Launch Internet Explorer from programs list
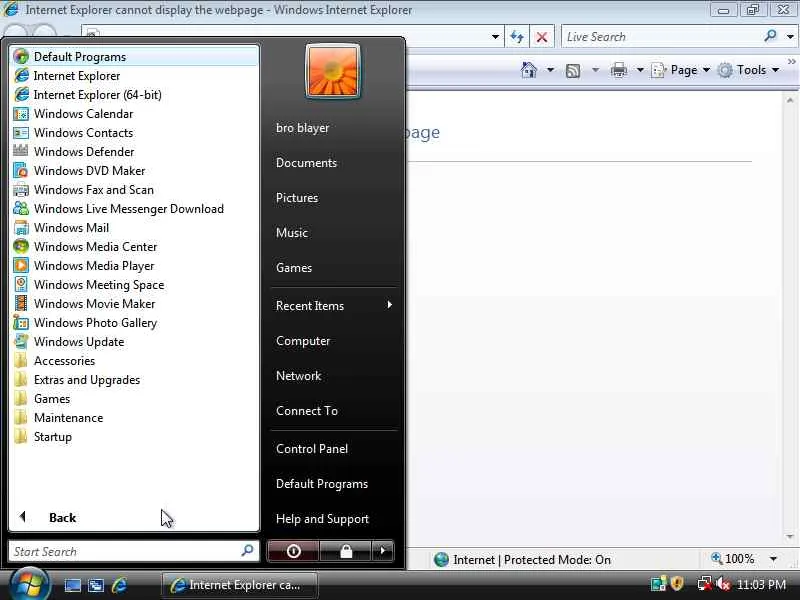The image size is (800, 600). pos(135,76)
